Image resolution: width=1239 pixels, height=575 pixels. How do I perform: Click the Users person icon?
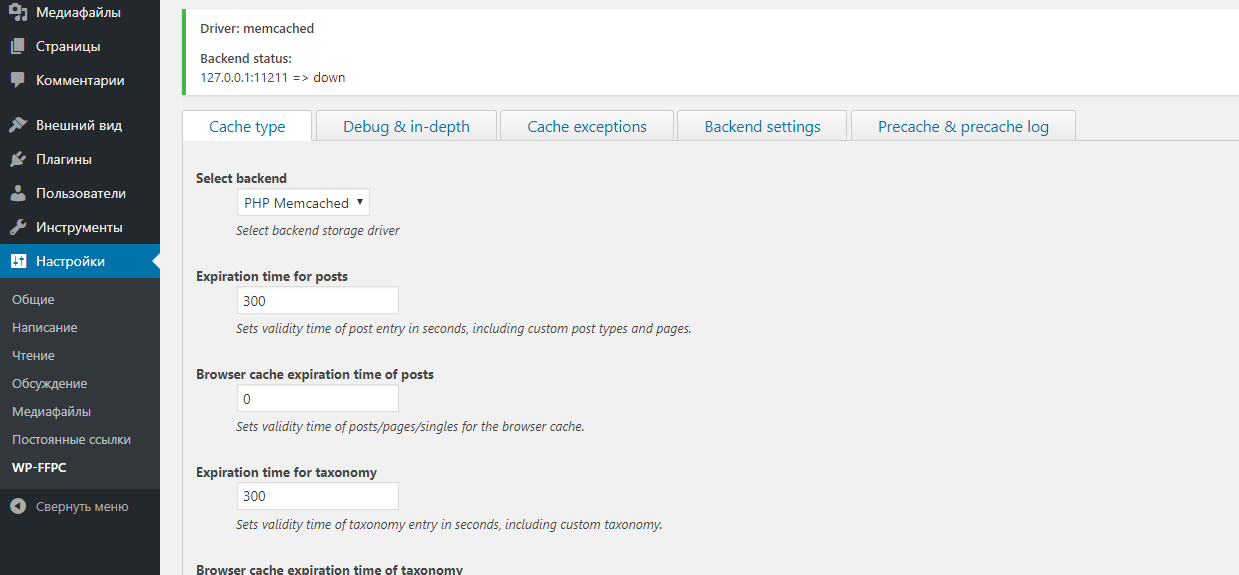(x=18, y=193)
